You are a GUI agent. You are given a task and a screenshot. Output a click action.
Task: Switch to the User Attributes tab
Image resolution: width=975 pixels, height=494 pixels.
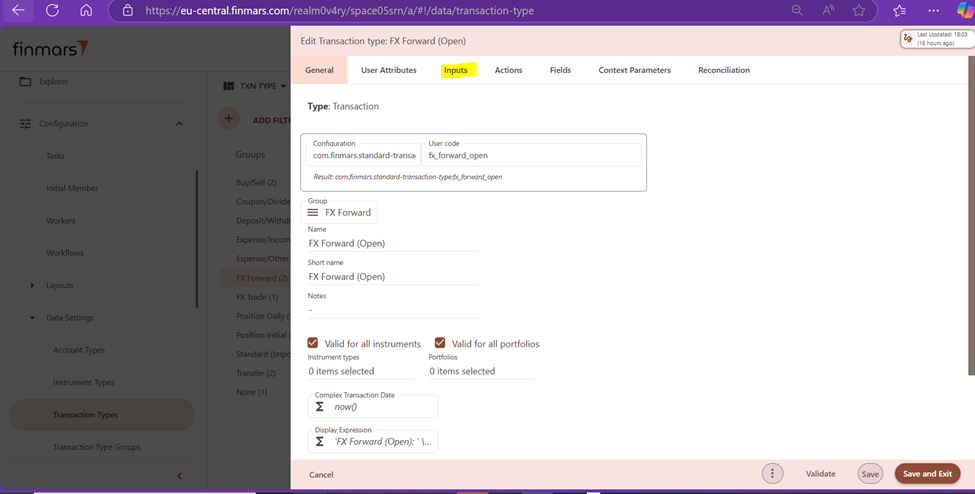tap(389, 70)
